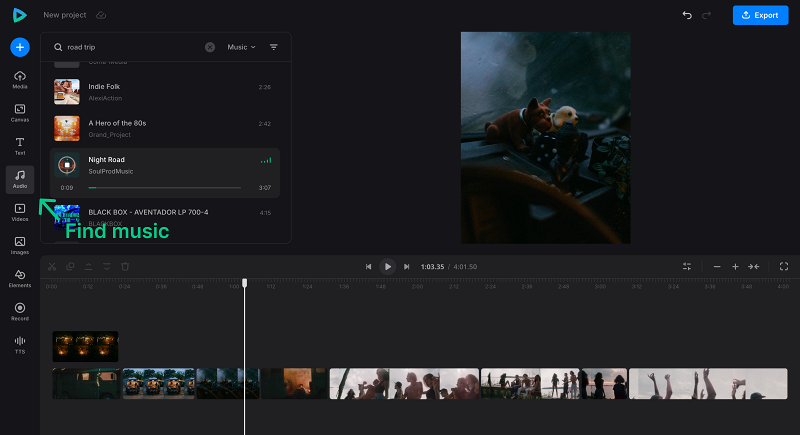The width and height of the screenshot is (800, 435).
Task: Click the AlexiAction artist name
Action: (105, 98)
